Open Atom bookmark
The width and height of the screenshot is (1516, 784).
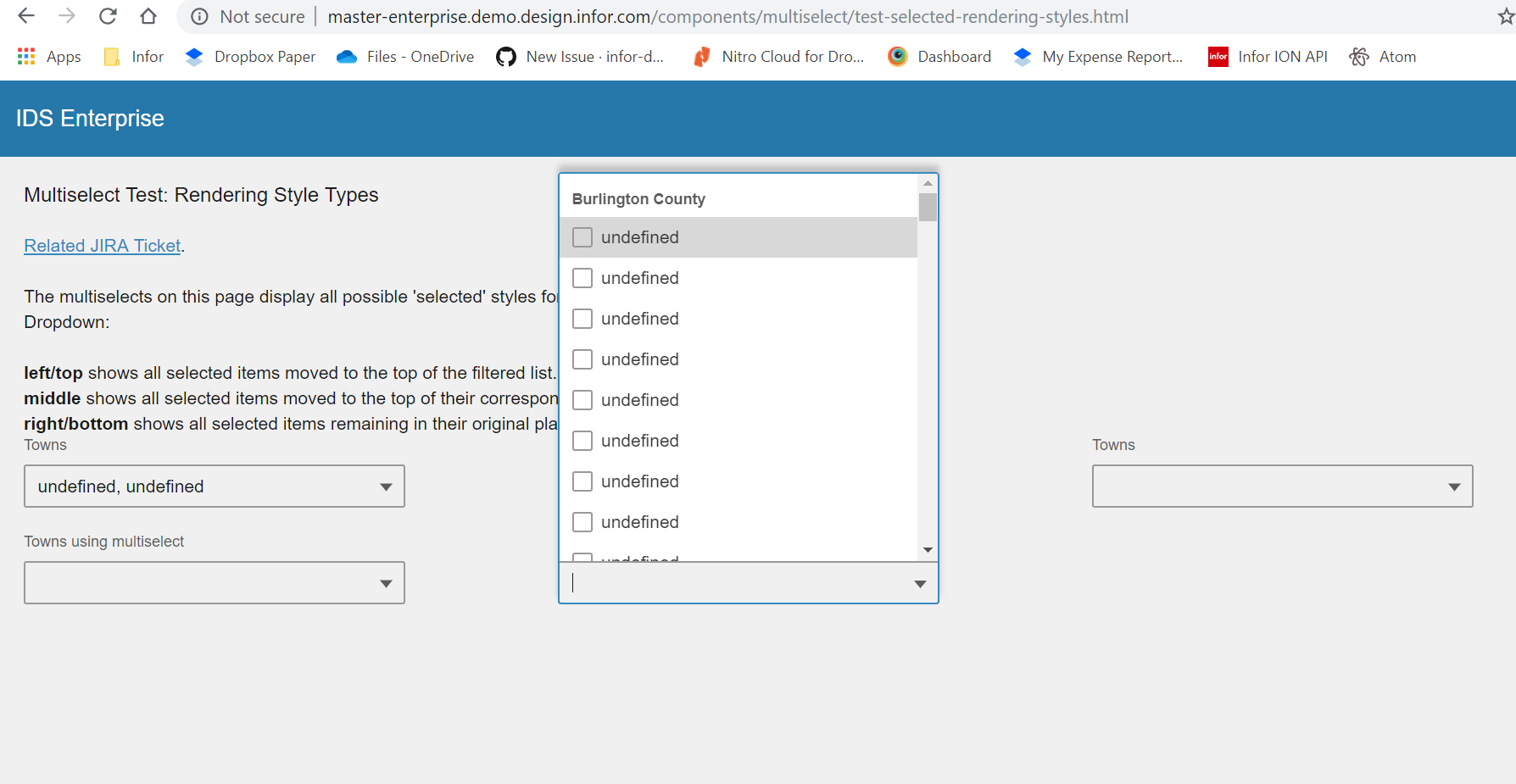(1383, 57)
